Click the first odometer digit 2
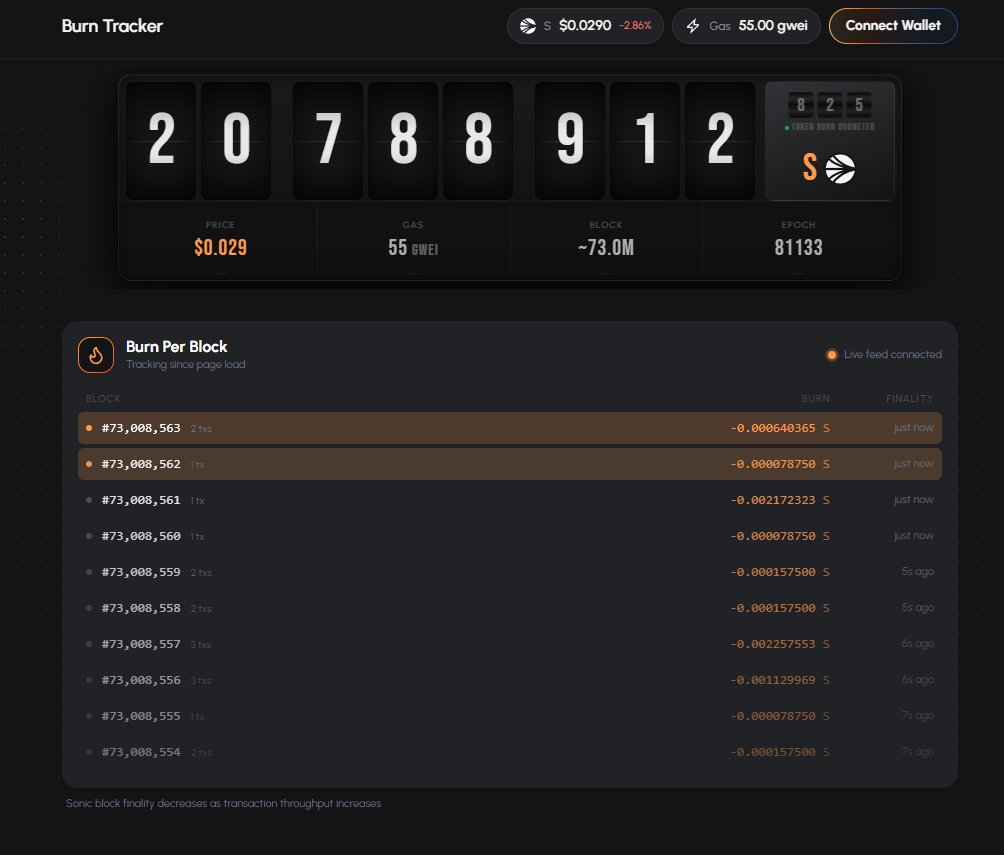The image size is (1004, 855). [161, 140]
